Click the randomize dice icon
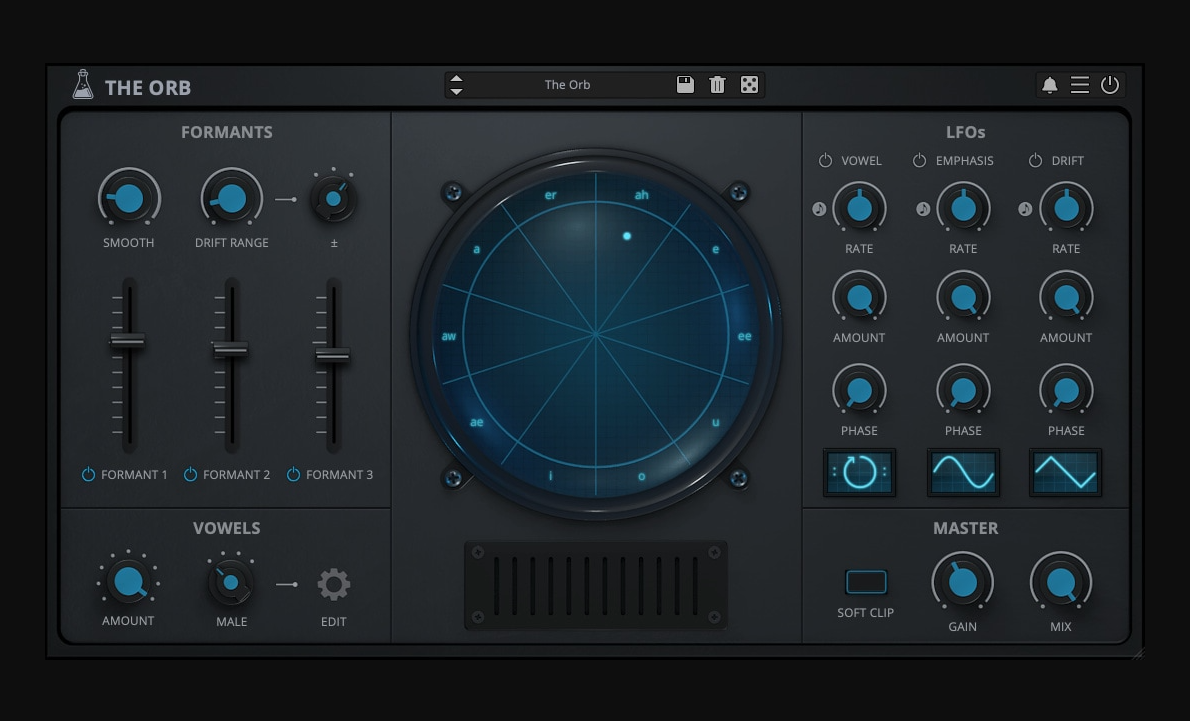This screenshot has width=1190, height=721. coord(749,85)
